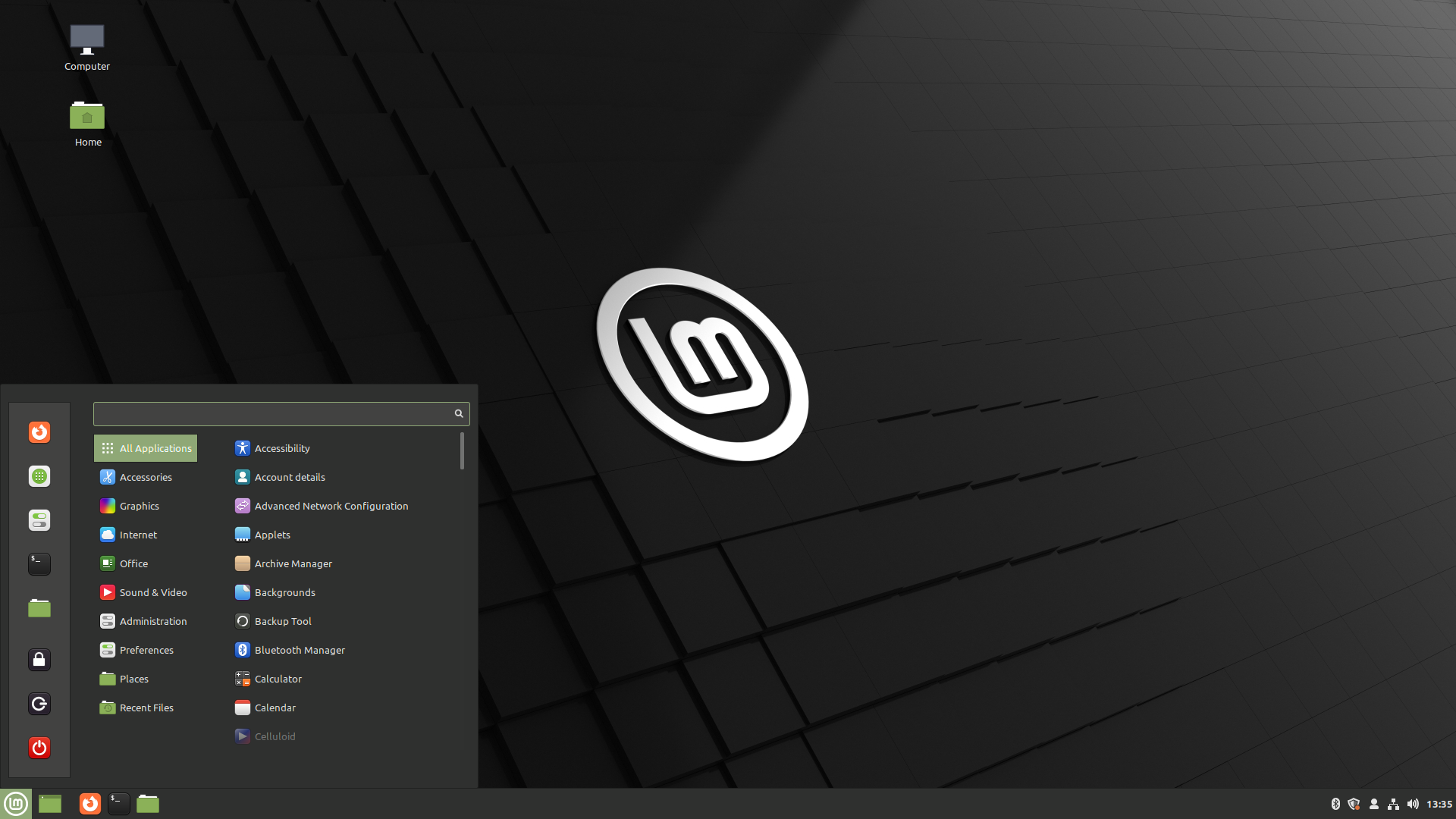Click the Files manager icon in taskbar
This screenshot has width=1456, height=819.
click(149, 803)
